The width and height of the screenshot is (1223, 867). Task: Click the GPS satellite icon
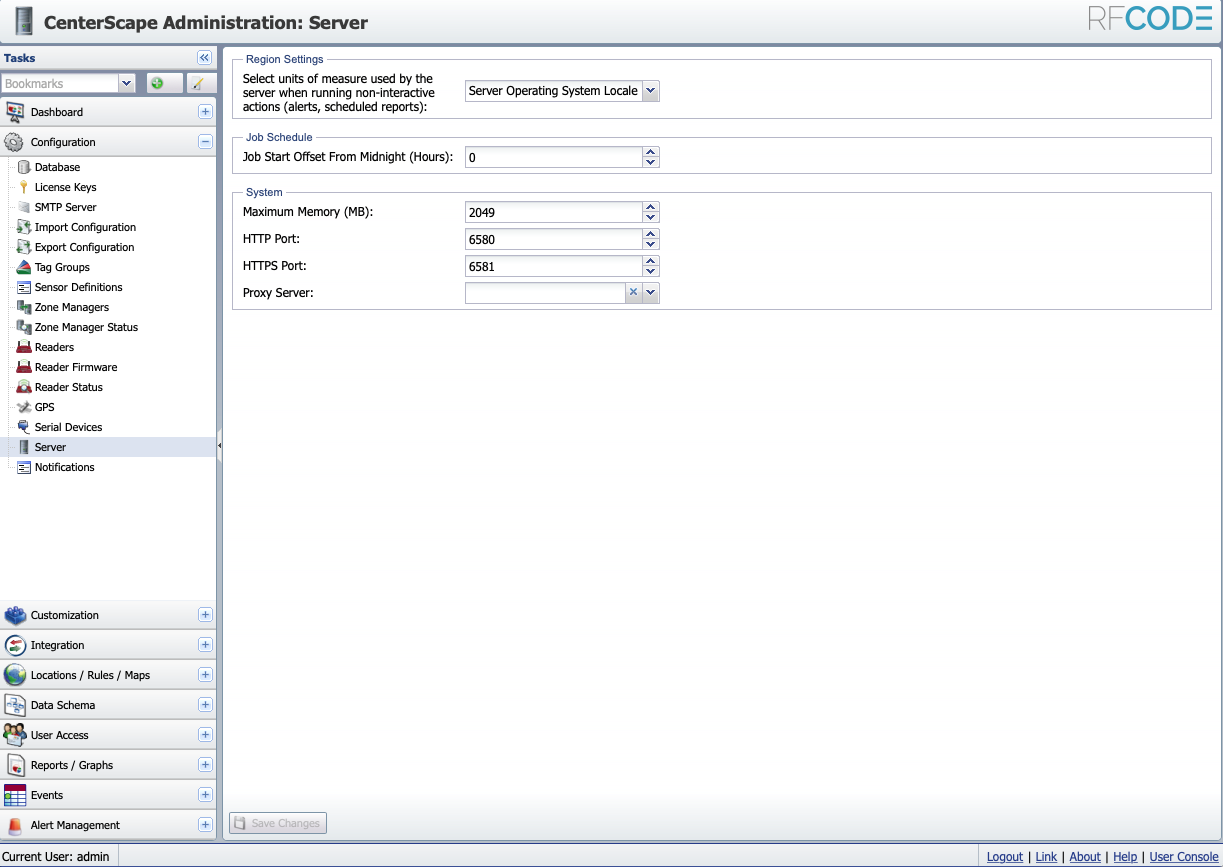(24, 407)
